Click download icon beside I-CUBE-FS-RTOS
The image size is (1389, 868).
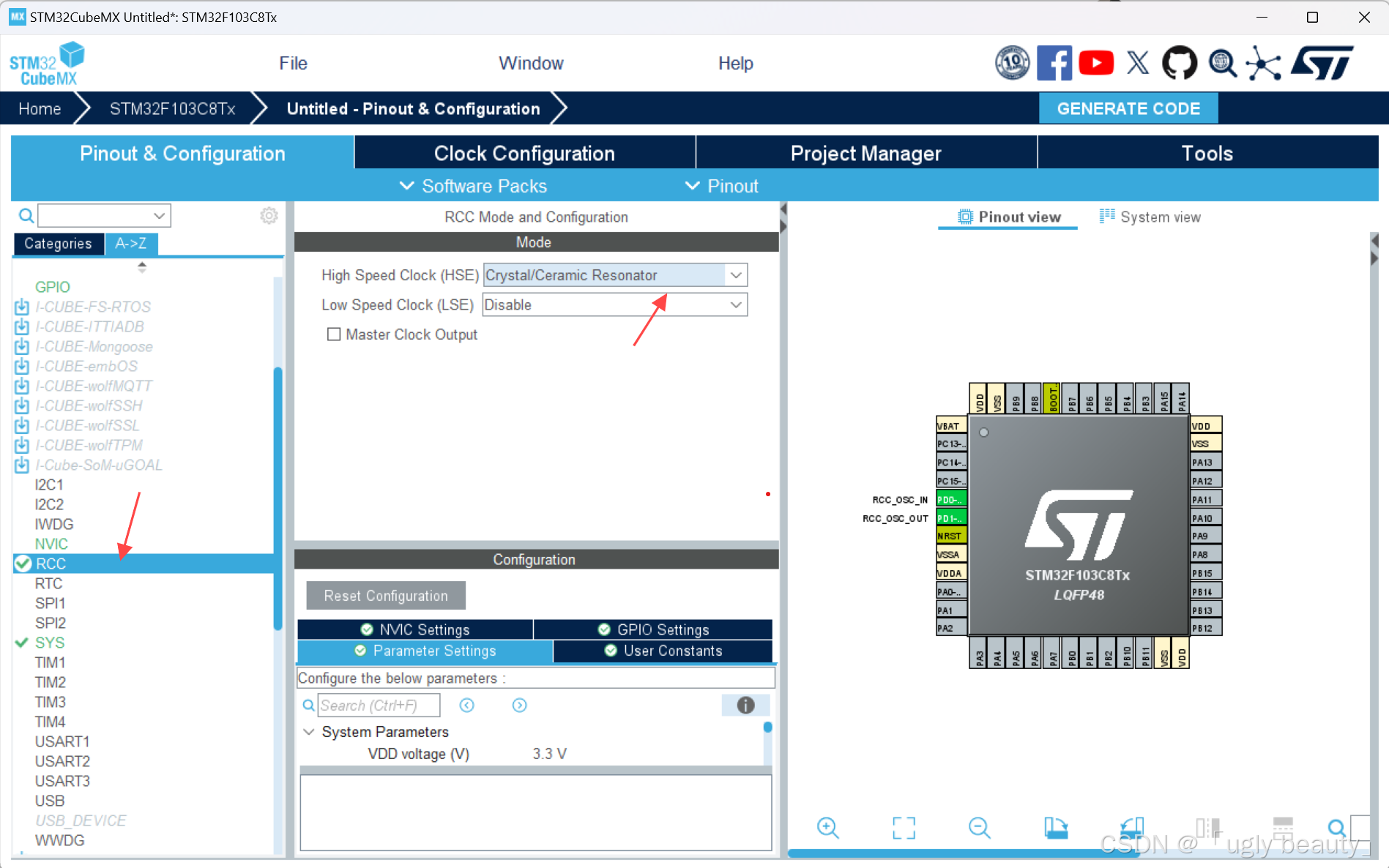click(22, 307)
